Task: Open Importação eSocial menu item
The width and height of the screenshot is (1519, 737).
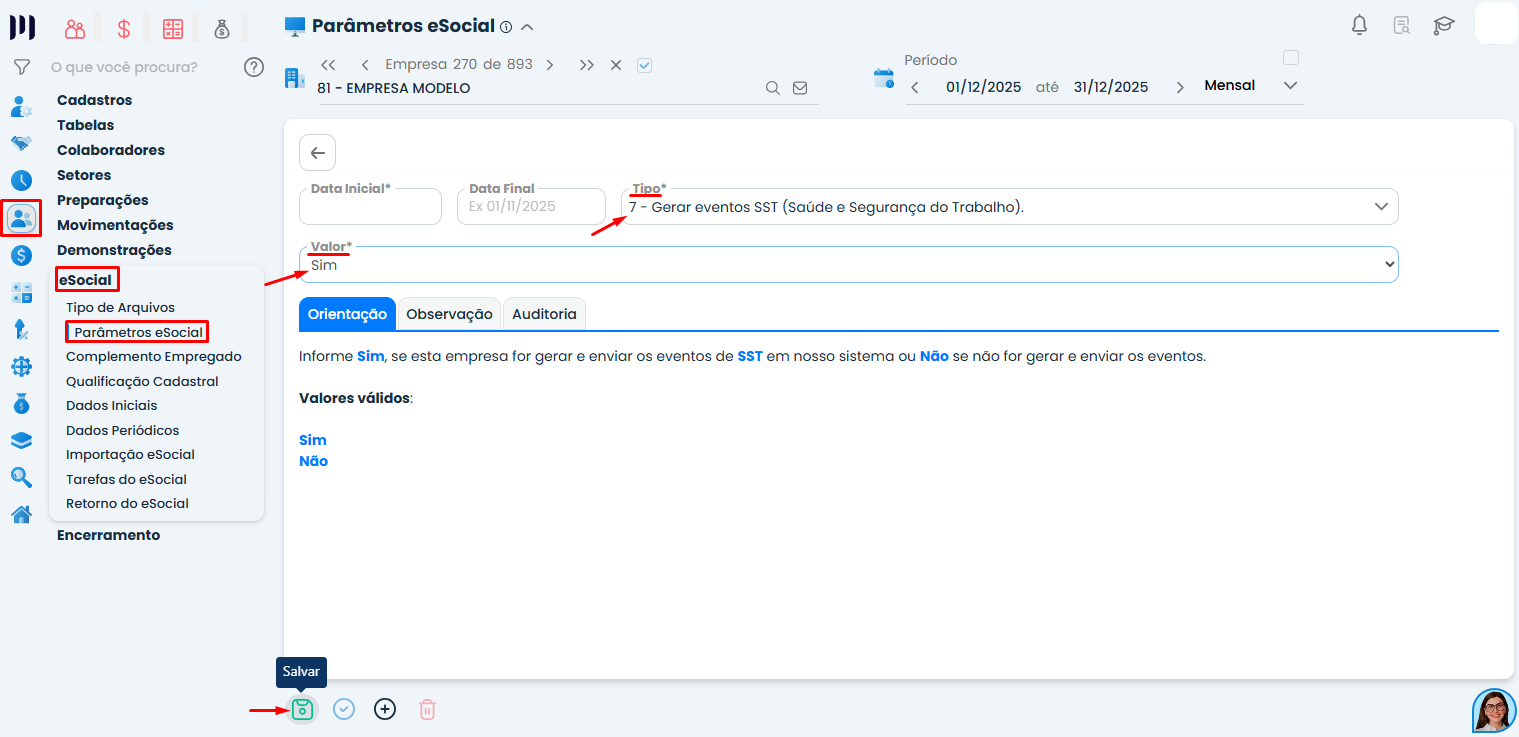Action: click(130, 454)
